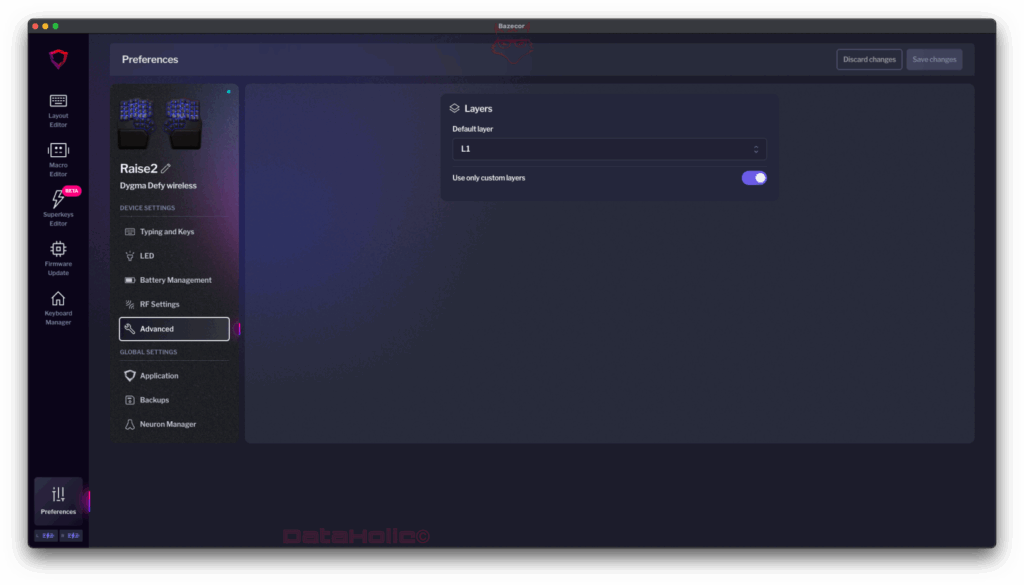Screen dimensions: 1024x585
Task: Disable the Use only custom layers toggle
Action: pyautogui.click(x=754, y=178)
